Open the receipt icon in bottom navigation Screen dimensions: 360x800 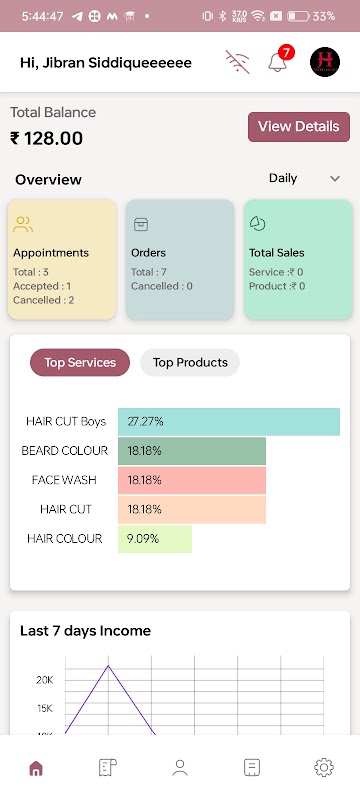tap(108, 767)
